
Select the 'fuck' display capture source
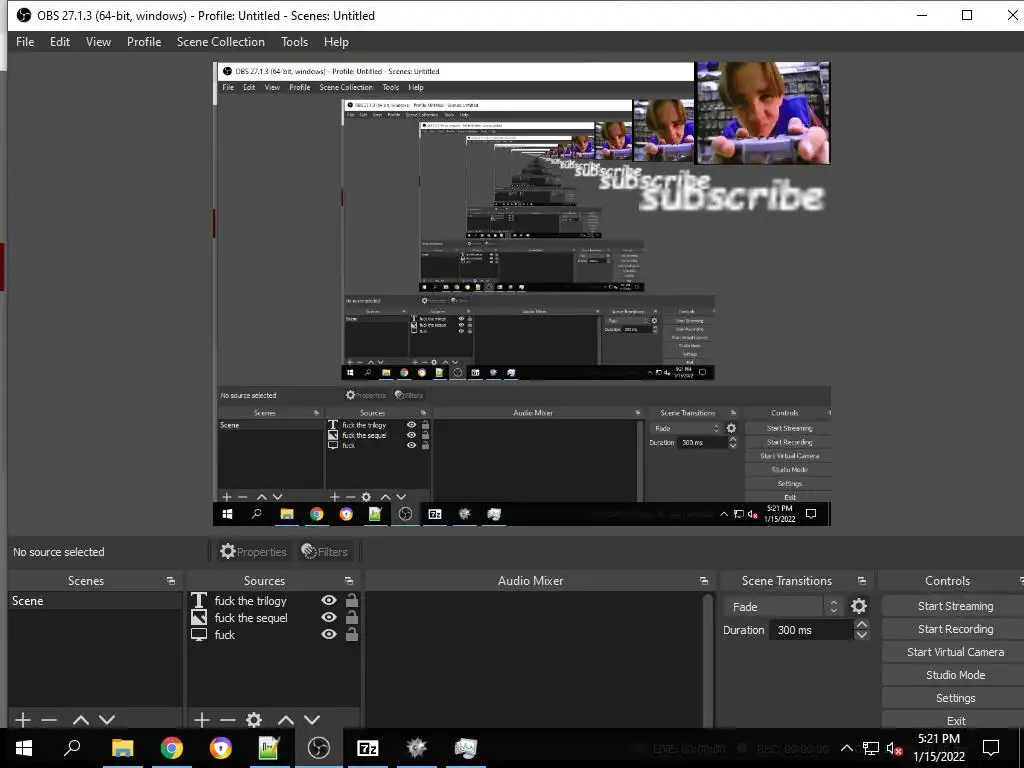coord(225,635)
